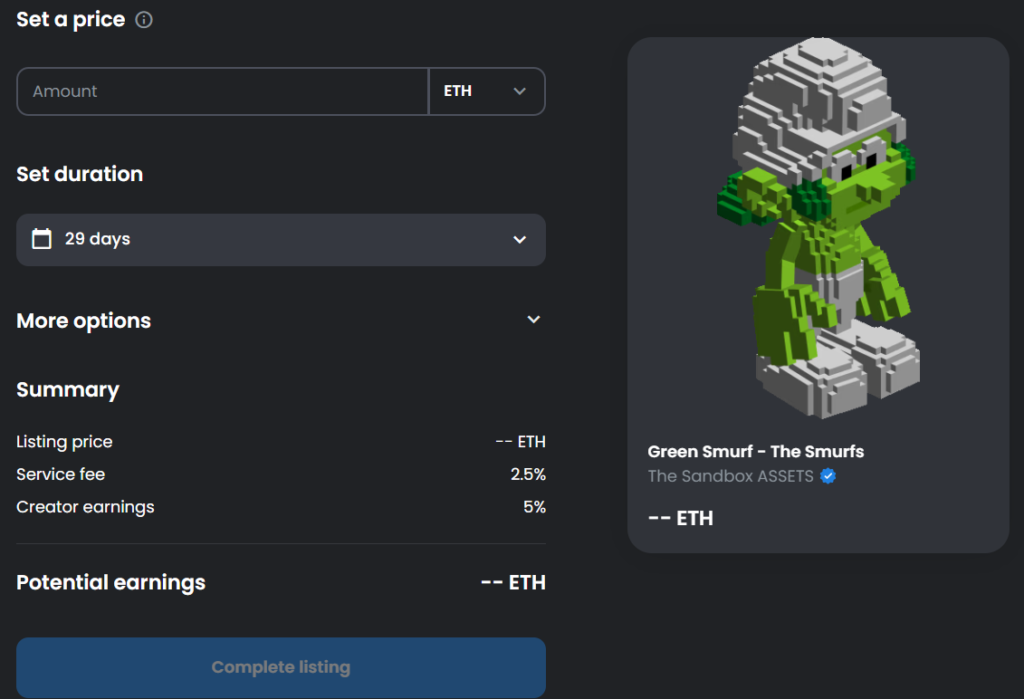The height and width of the screenshot is (699, 1024).
Task: Open the 29 days duration dropdown
Action: [519, 240]
